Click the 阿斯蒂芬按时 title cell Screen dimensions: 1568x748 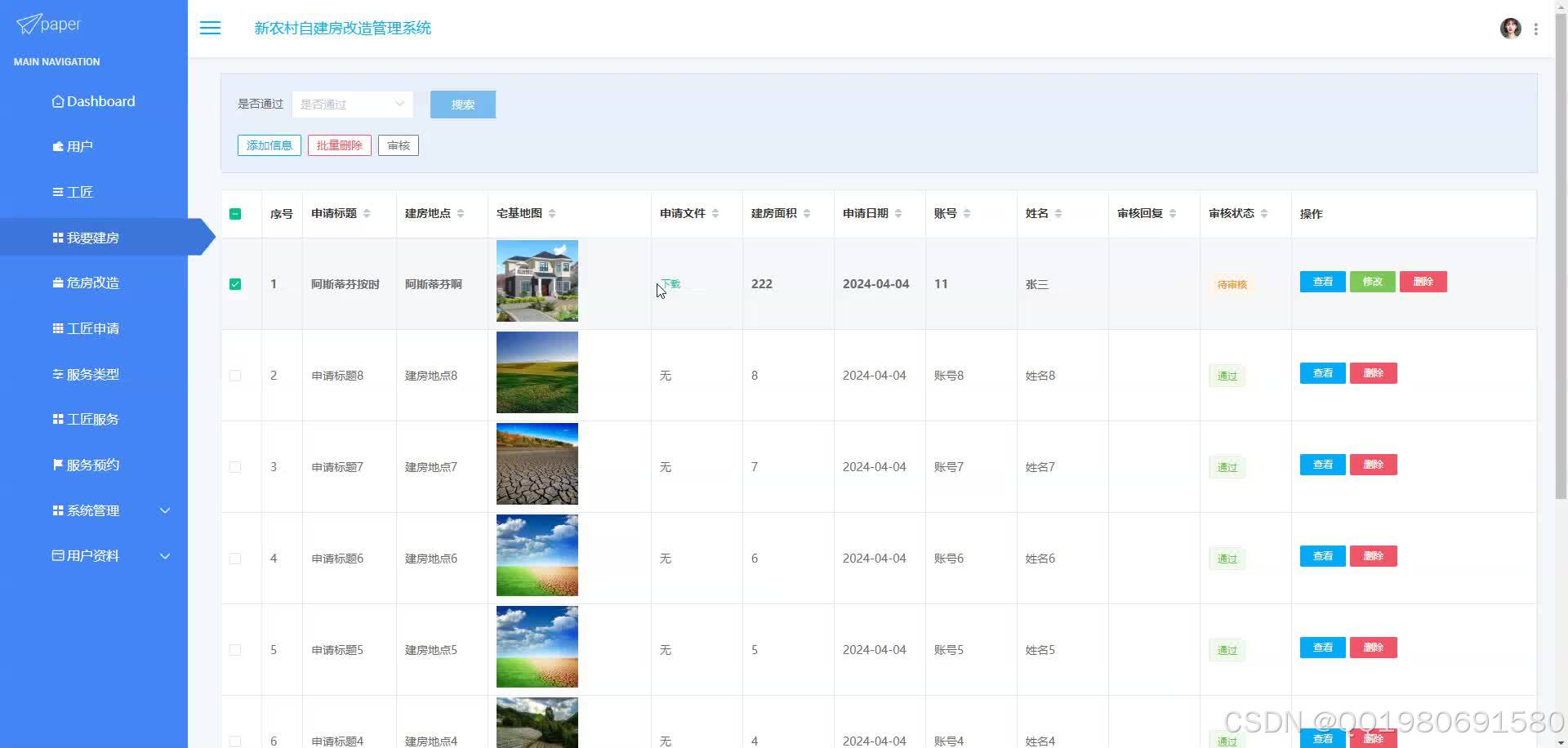click(x=345, y=284)
